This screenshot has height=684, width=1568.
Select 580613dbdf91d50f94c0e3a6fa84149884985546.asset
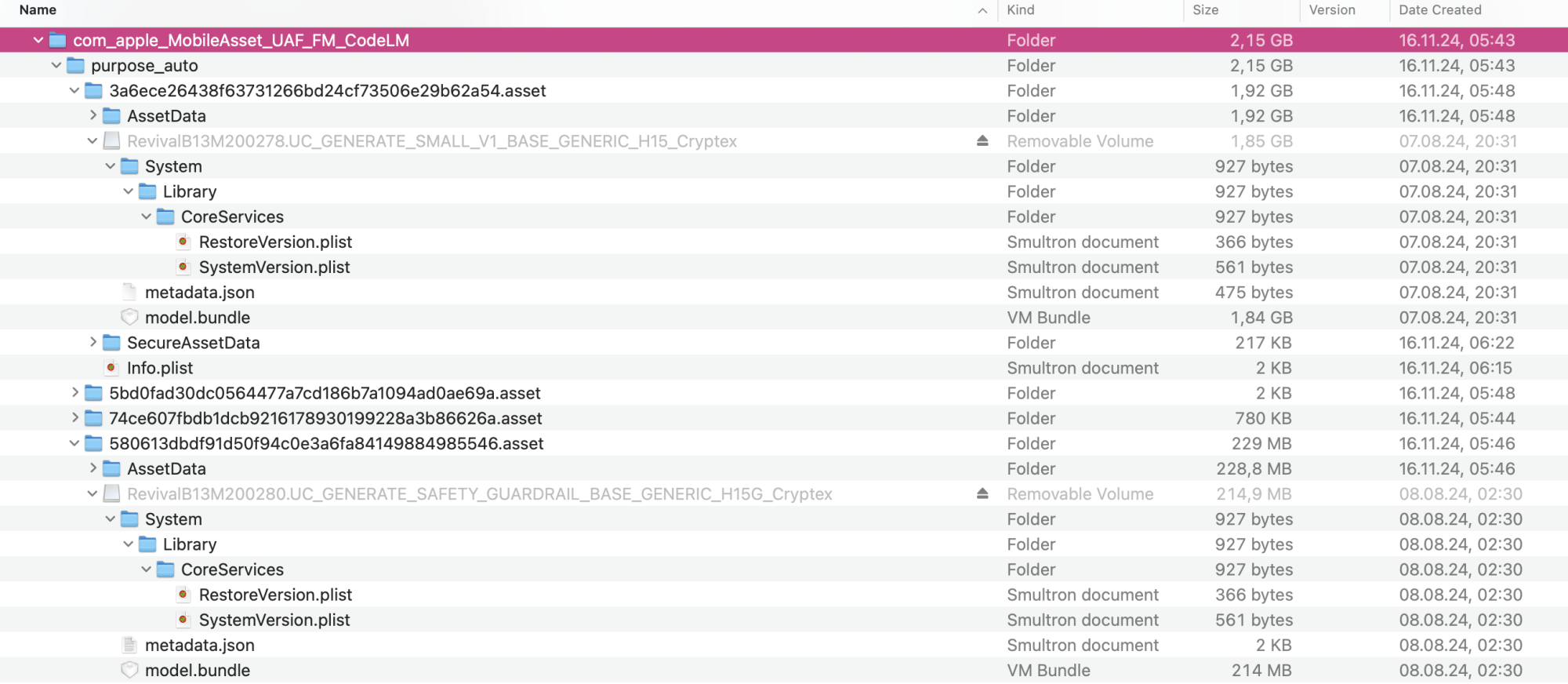(326, 443)
